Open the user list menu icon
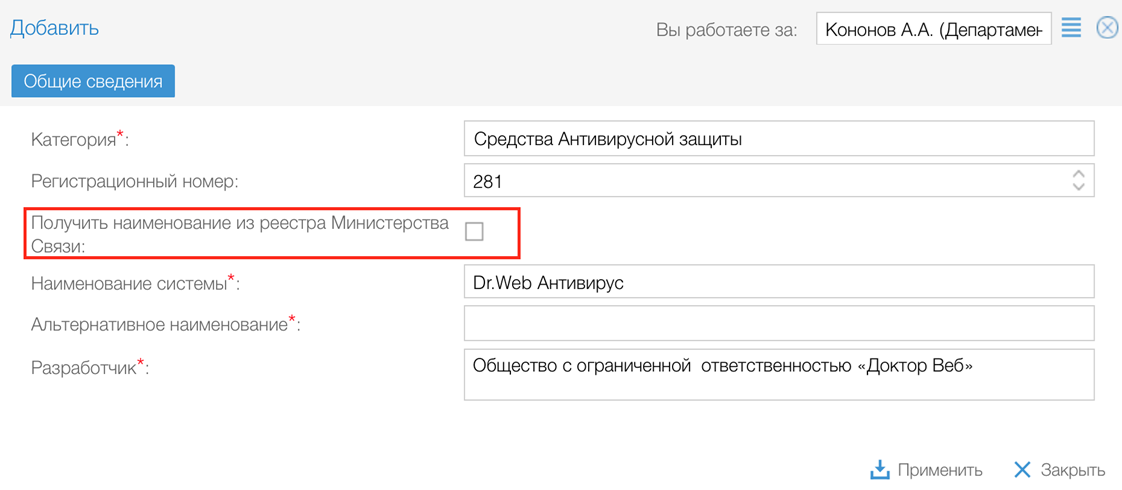Viewport: 1122px width, 490px height. [1071, 28]
